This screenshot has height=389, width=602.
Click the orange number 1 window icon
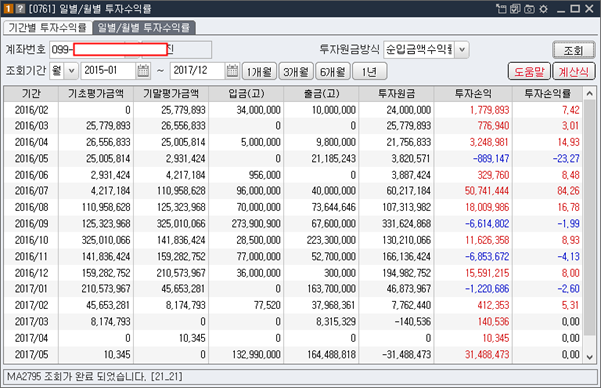[x=8, y=8]
